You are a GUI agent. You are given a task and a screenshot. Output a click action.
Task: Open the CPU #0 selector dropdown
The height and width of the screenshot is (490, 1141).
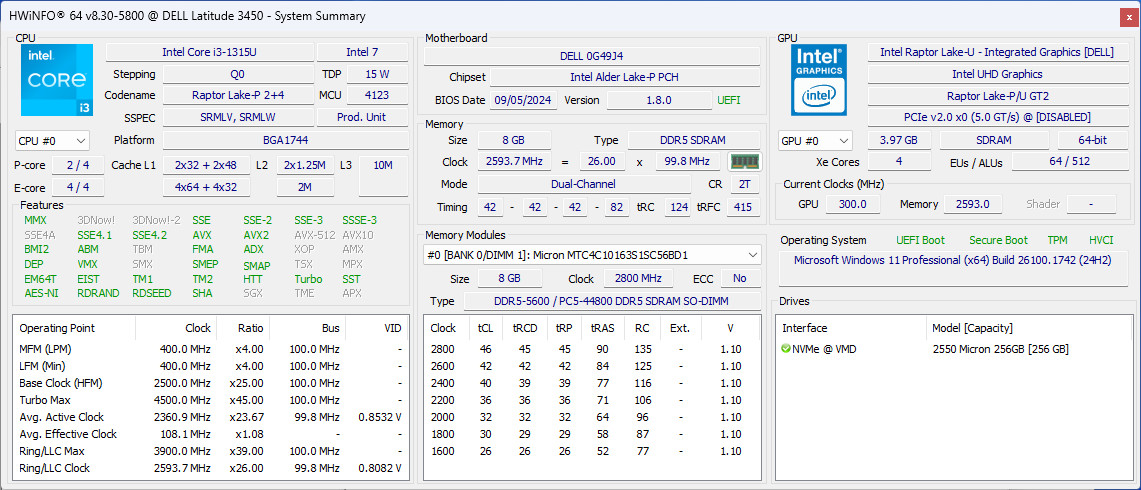pos(52,141)
